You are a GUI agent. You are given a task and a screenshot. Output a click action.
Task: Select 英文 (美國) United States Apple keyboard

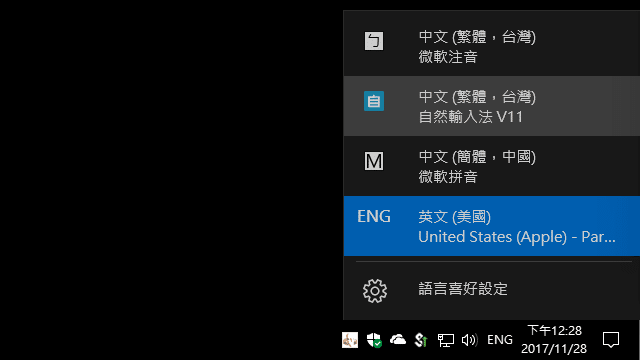coord(491,226)
